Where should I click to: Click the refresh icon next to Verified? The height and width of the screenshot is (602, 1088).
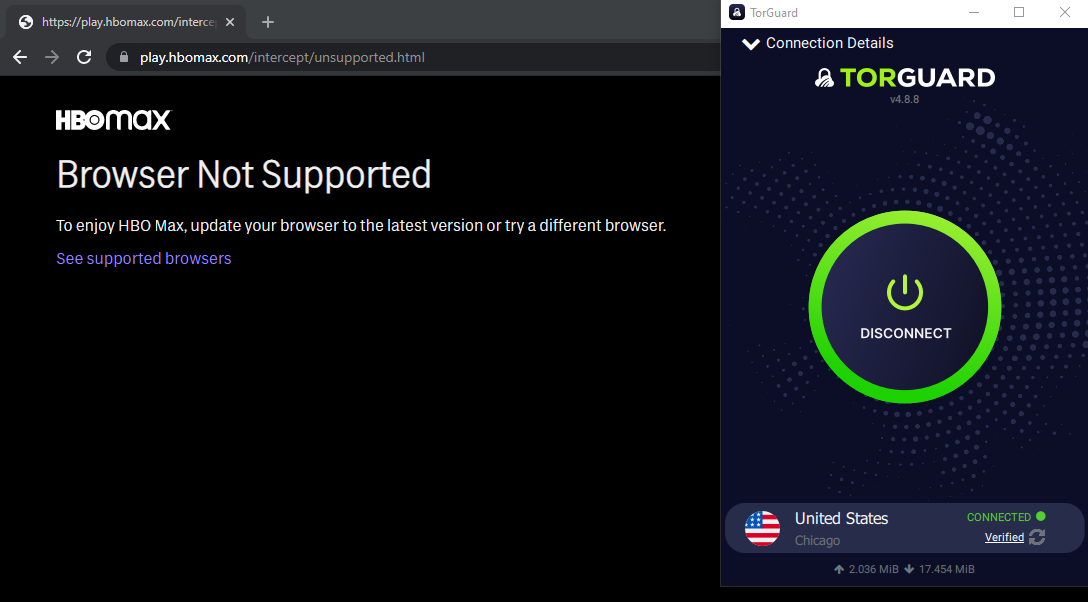(1037, 537)
